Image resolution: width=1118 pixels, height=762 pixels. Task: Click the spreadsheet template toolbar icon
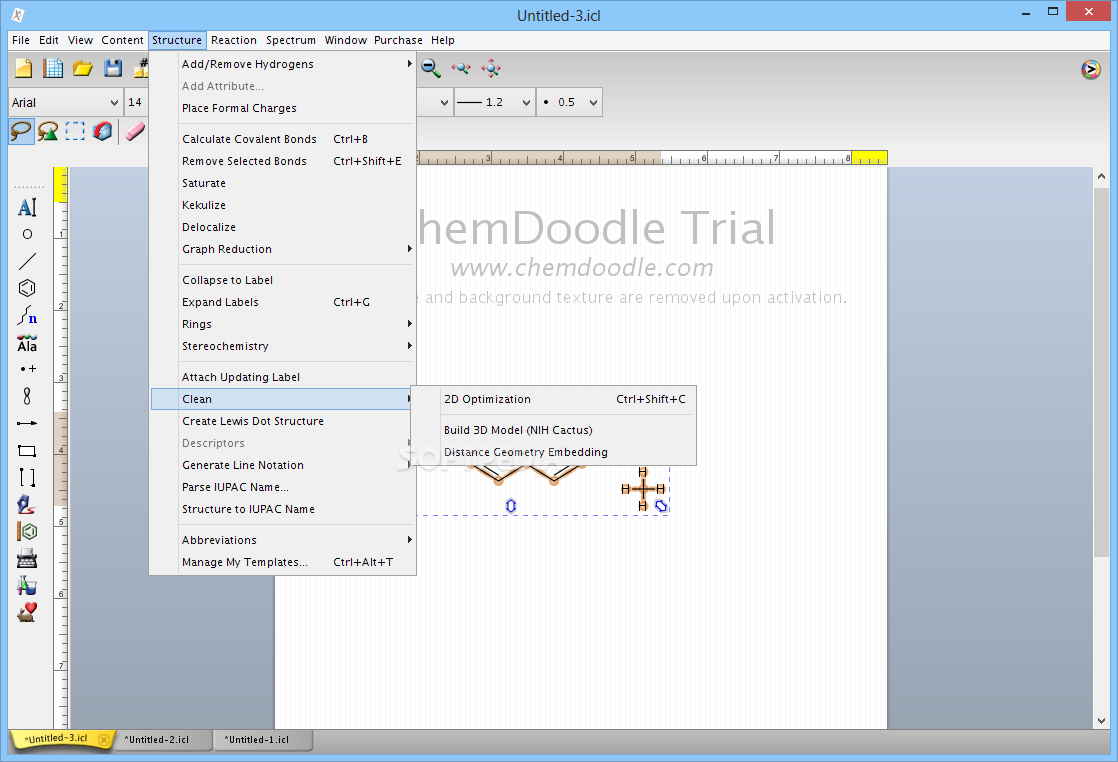point(53,68)
